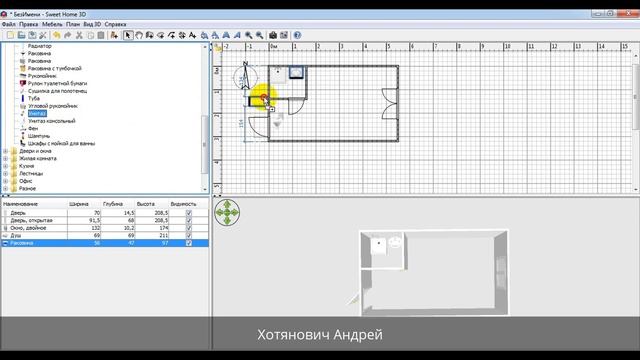Expand the Кухня folder
This screenshot has width=640, height=360.
[6, 166]
